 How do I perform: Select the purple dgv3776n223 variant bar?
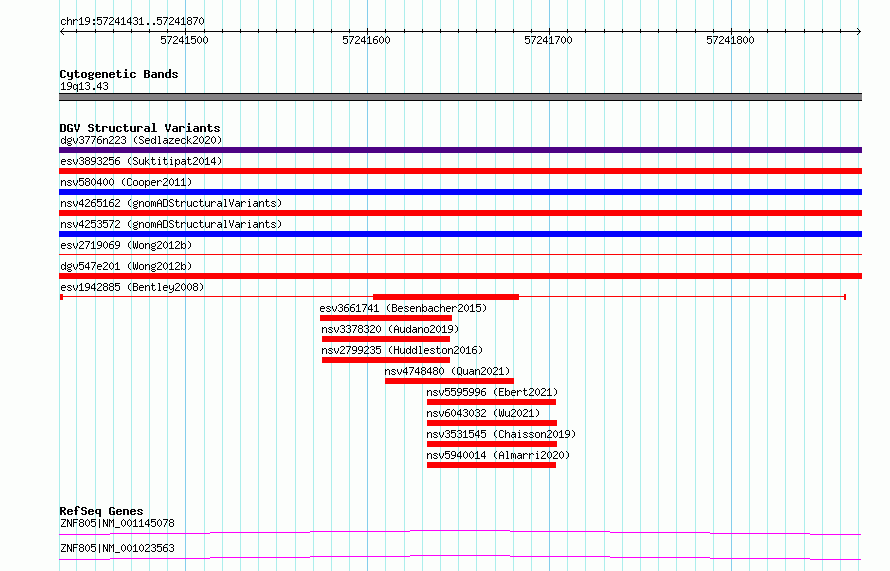click(x=460, y=150)
